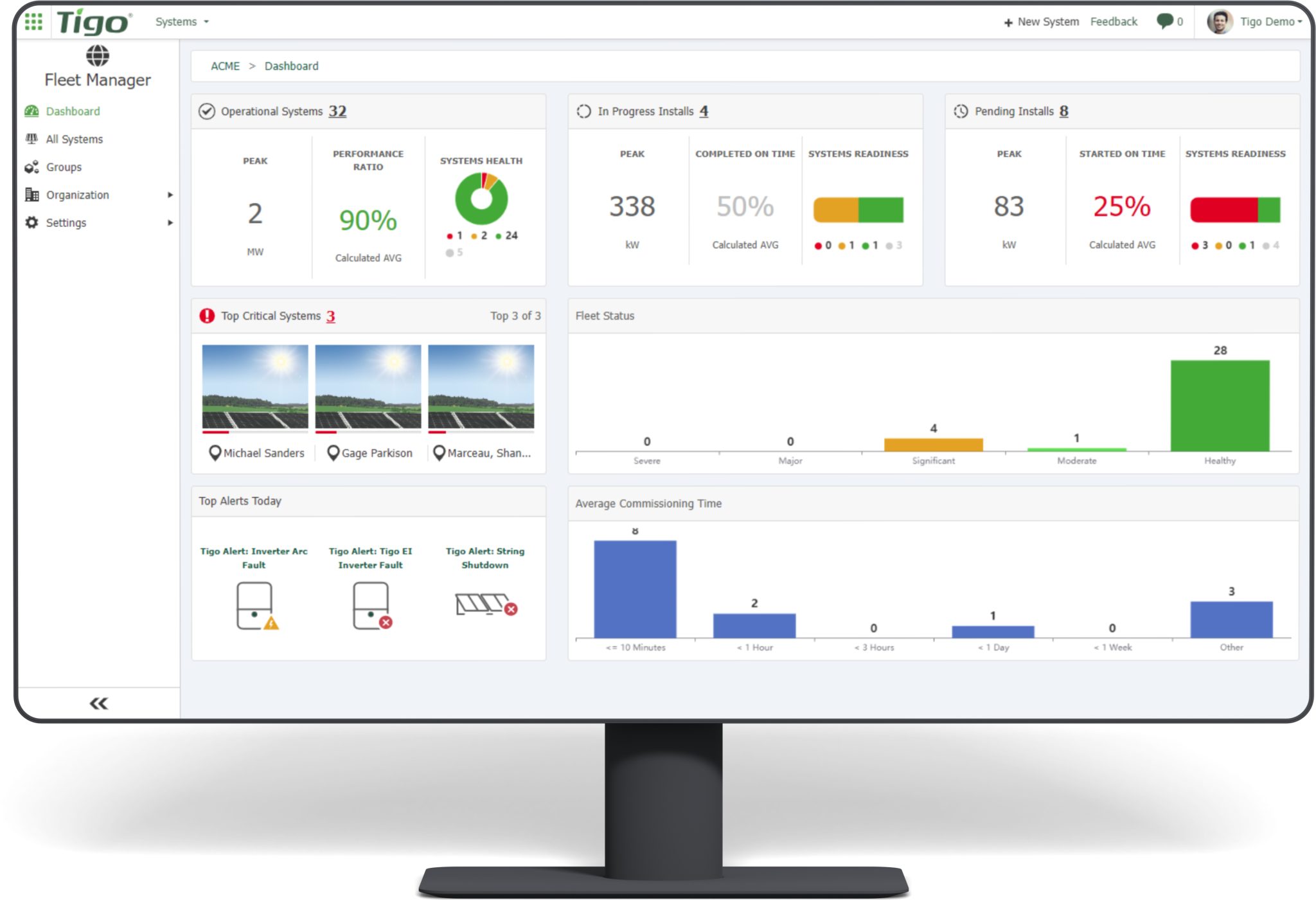Select Dashboard from the sidebar menu

click(71, 111)
